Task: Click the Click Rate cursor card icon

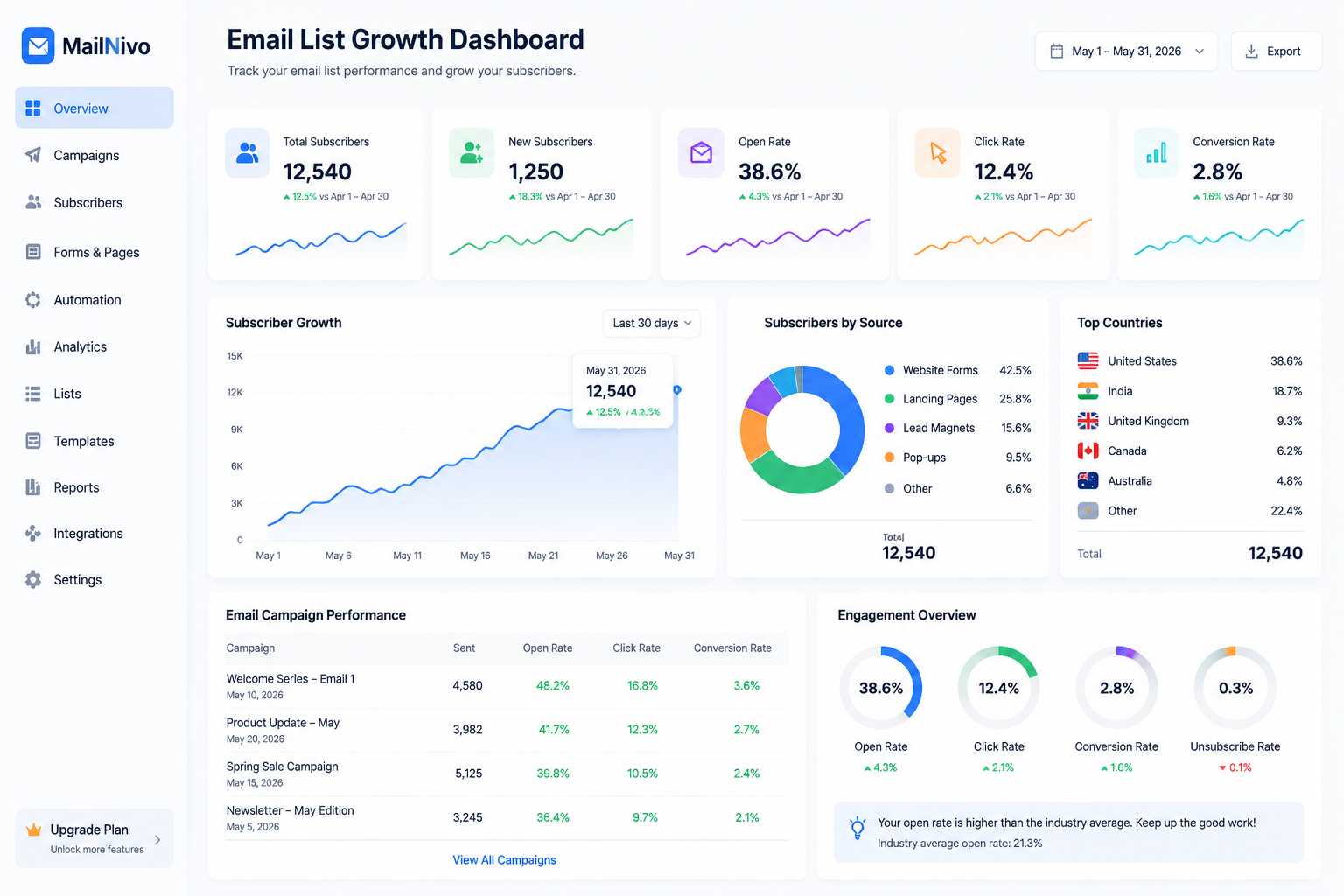Action: tap(938, 153)
